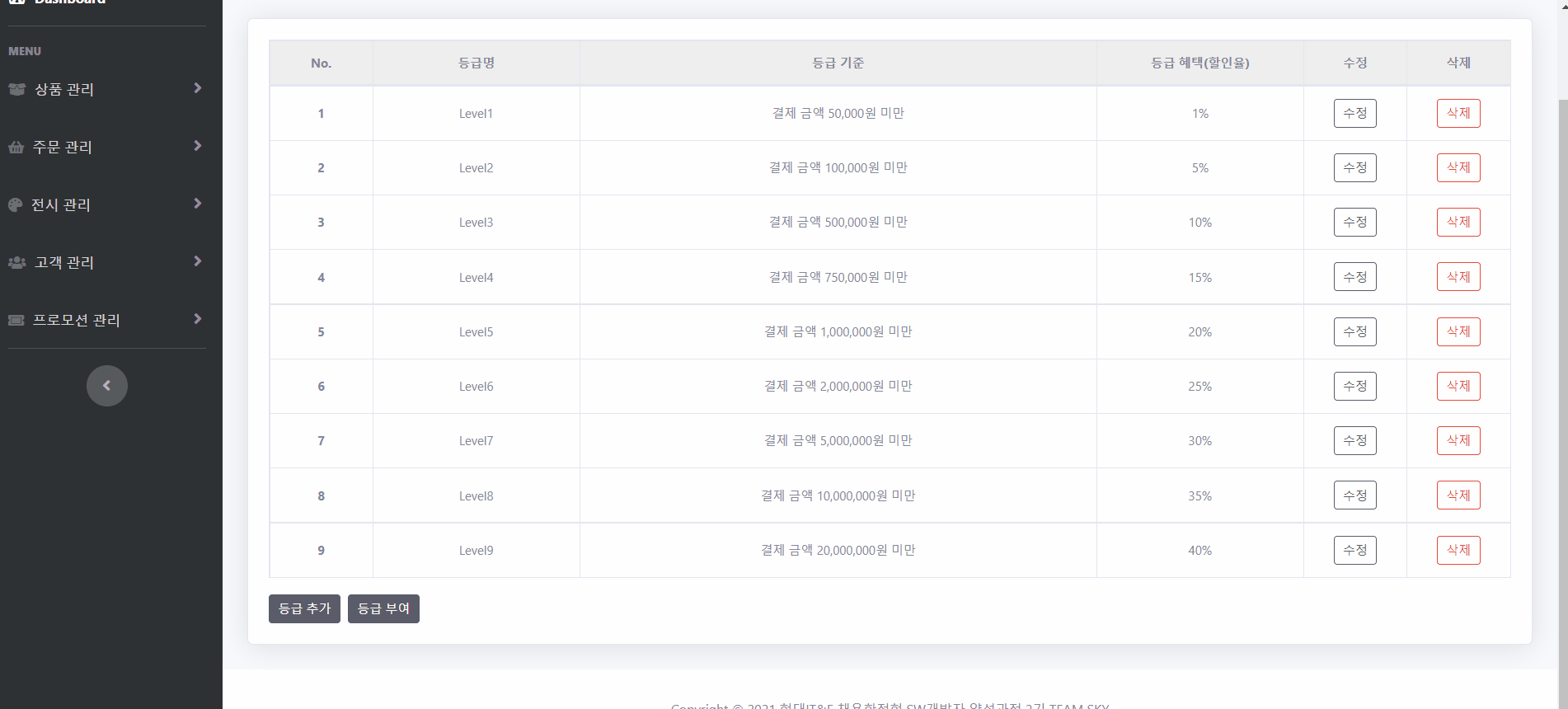This screenshot has height=709, width=1568.
Task: Edit Level8 using its 수정 button
Action: [x=1354, y=495]
